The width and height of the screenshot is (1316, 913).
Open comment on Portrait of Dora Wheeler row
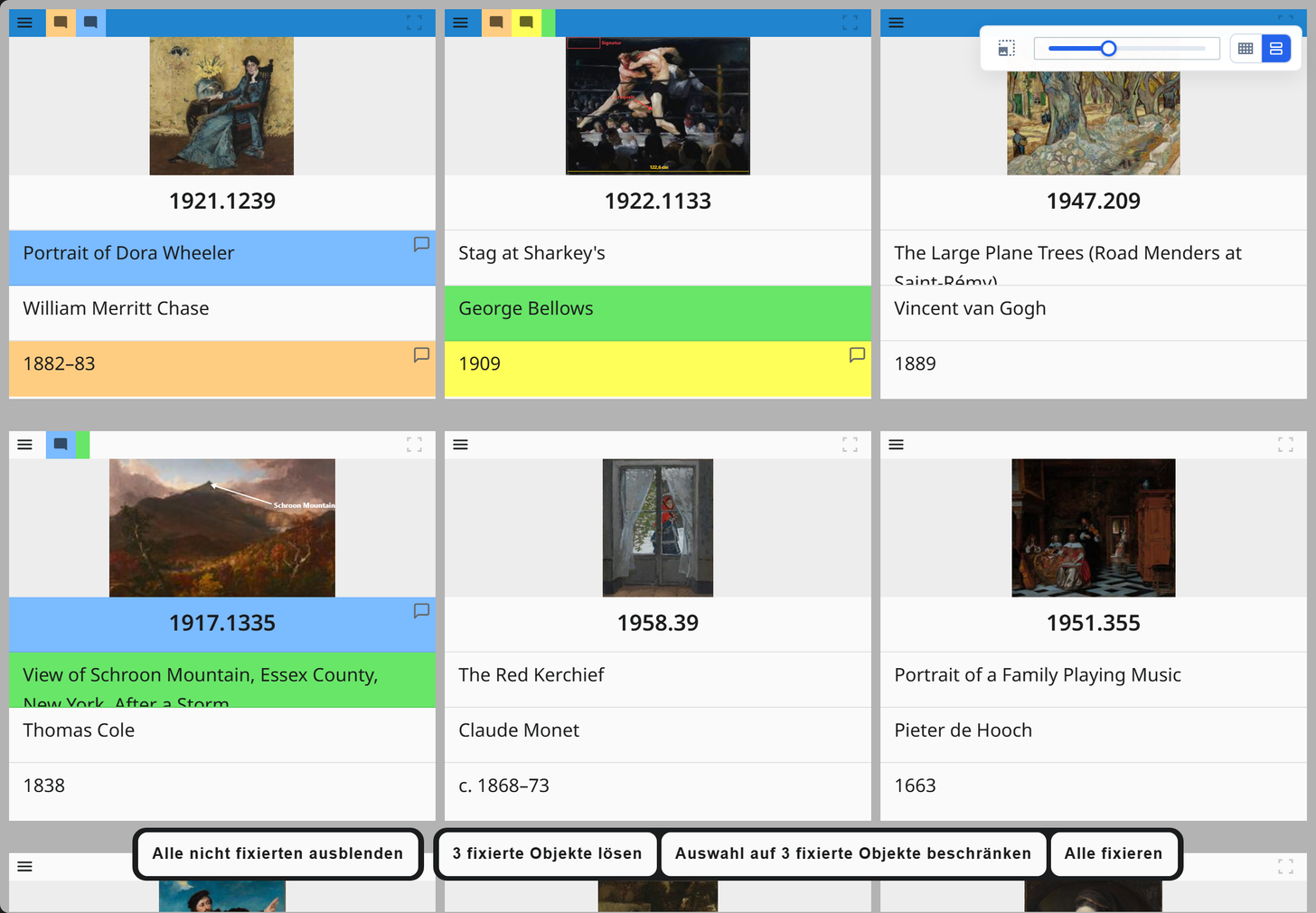(x=421, y=244)
